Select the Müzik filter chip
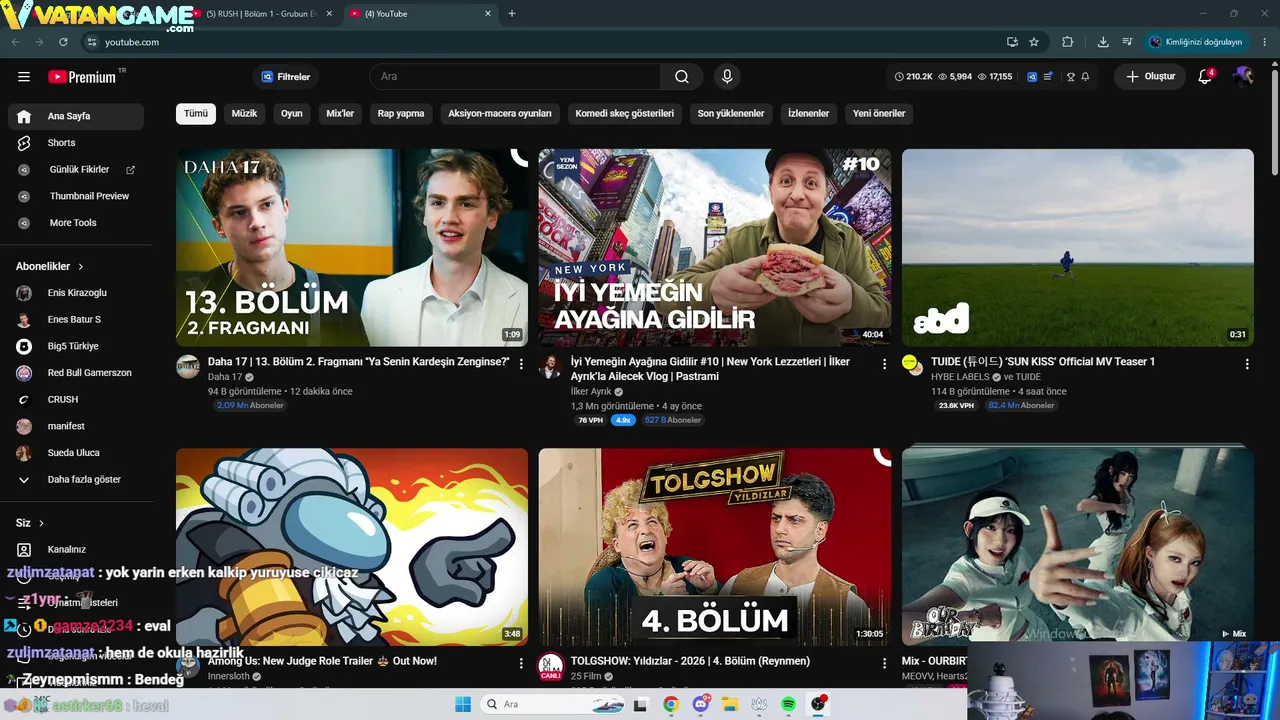 (245, 114)
